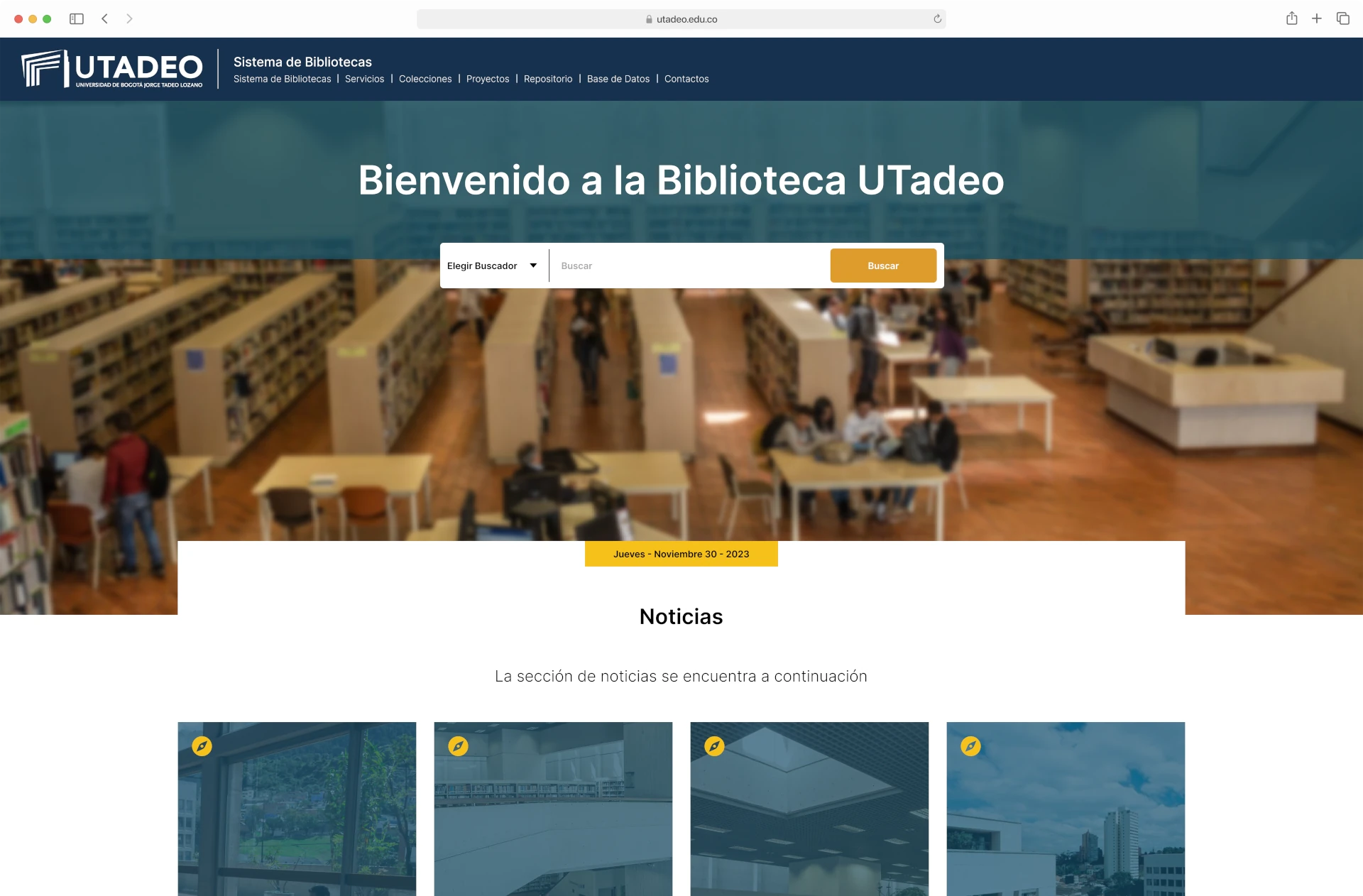
Task: Navigate to Contactos
Action: pos(686,79)
